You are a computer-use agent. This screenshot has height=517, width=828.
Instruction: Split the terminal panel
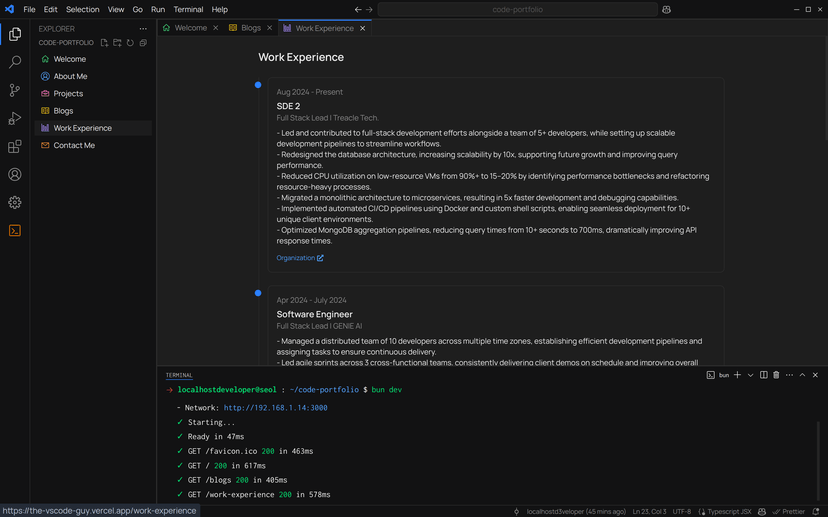coord(764,375)
